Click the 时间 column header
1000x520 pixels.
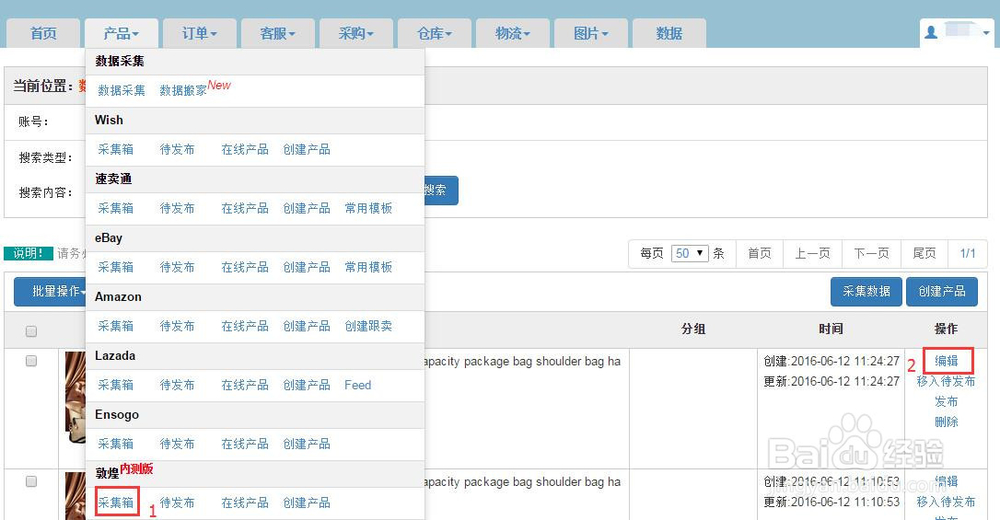[x=831, y=329]
